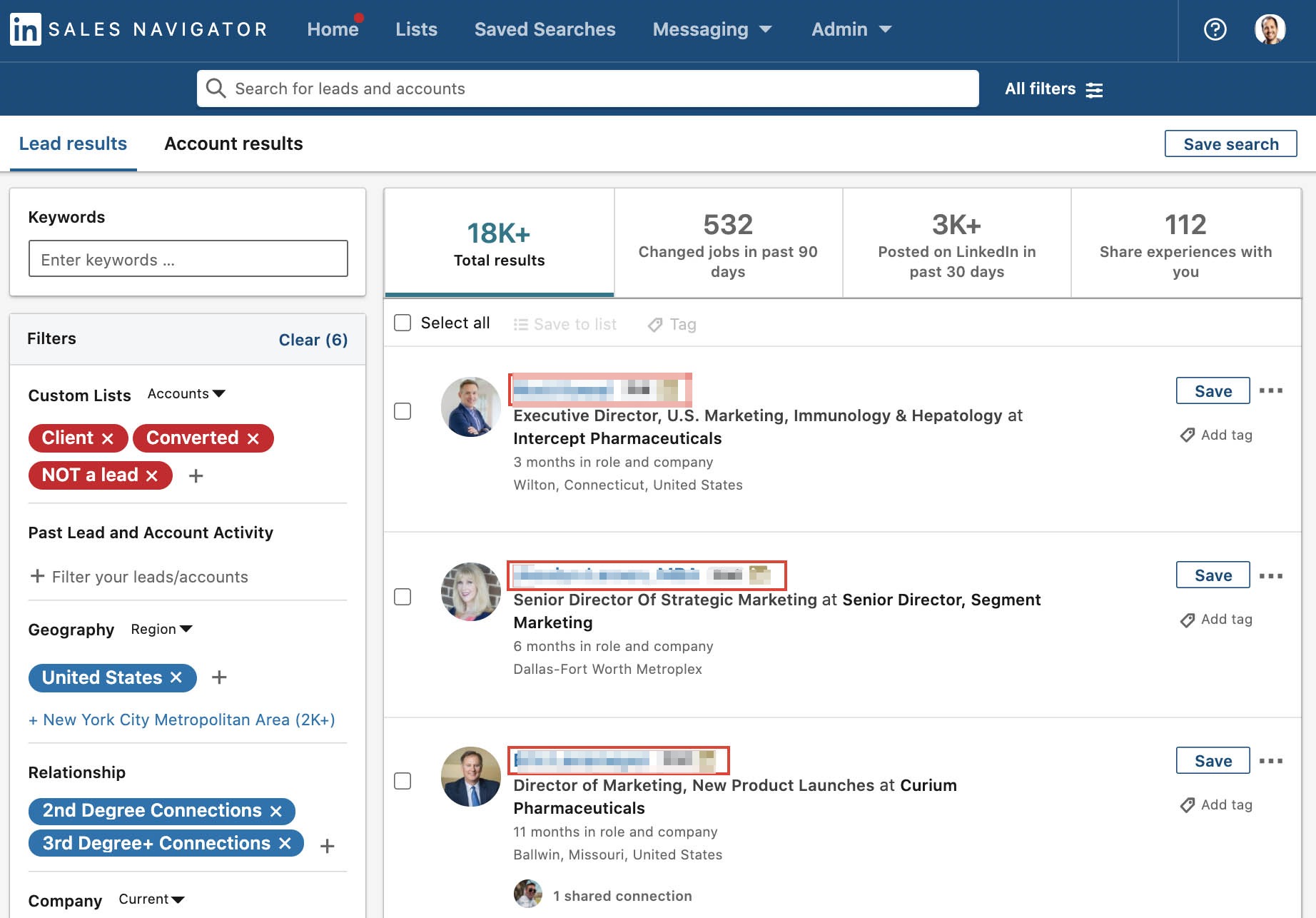The height and width of the screenshot is (918, 1316).
Task: Select the Intercept Pharmaceuticals lead checkbox
Action: pyautogui.click(x=403, y=411)
